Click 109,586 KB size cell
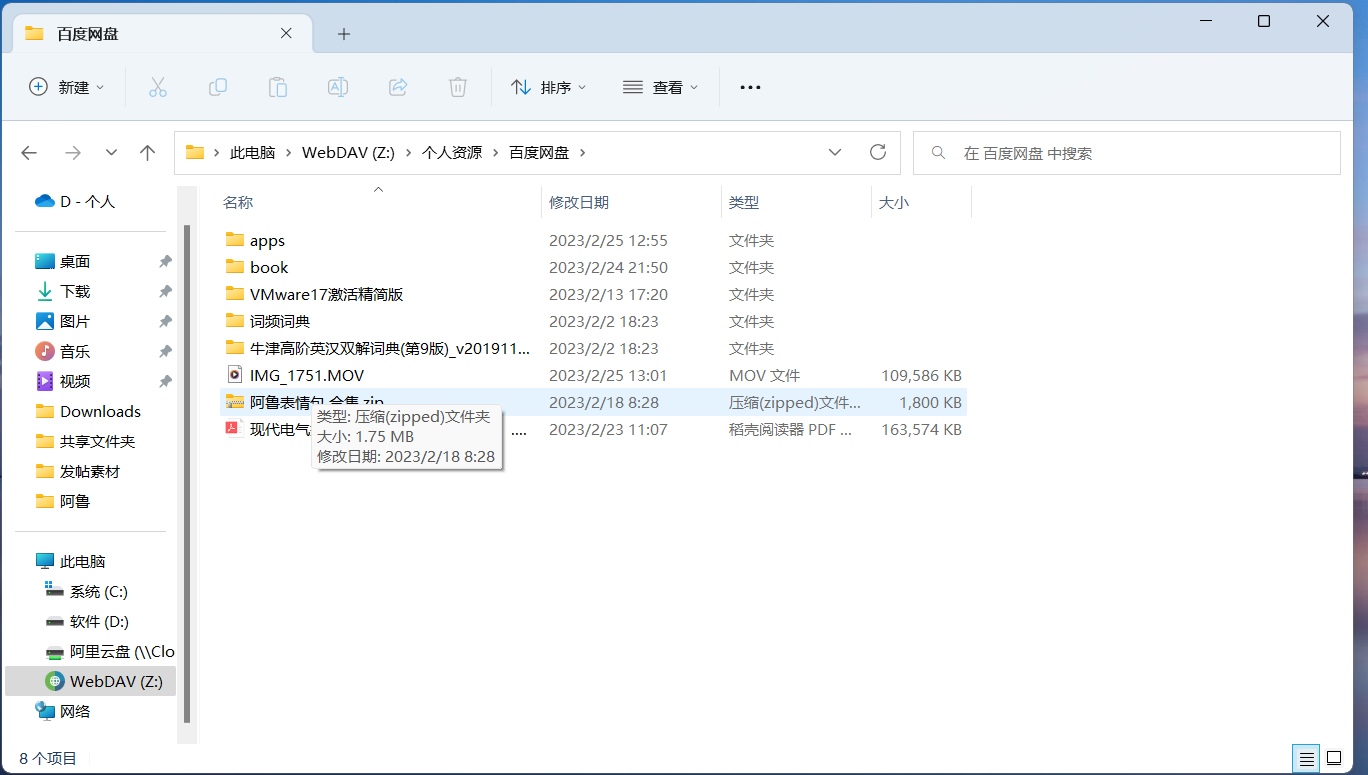 pyautogui.click(x=921, y=375)
